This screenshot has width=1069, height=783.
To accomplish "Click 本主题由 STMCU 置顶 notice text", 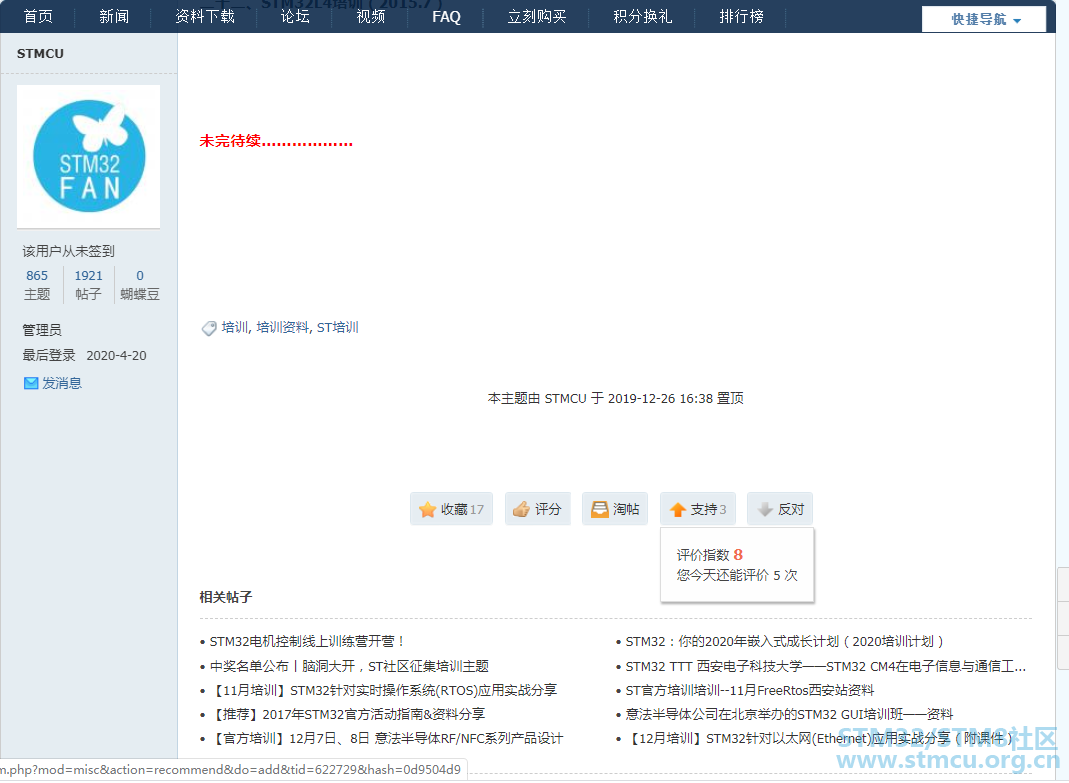I will pos(616,398).
